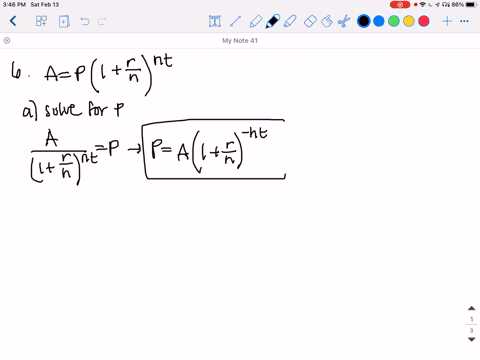Choose the blue ink color
Viewport: 480px width, 360px height.
tap(379, 21)
